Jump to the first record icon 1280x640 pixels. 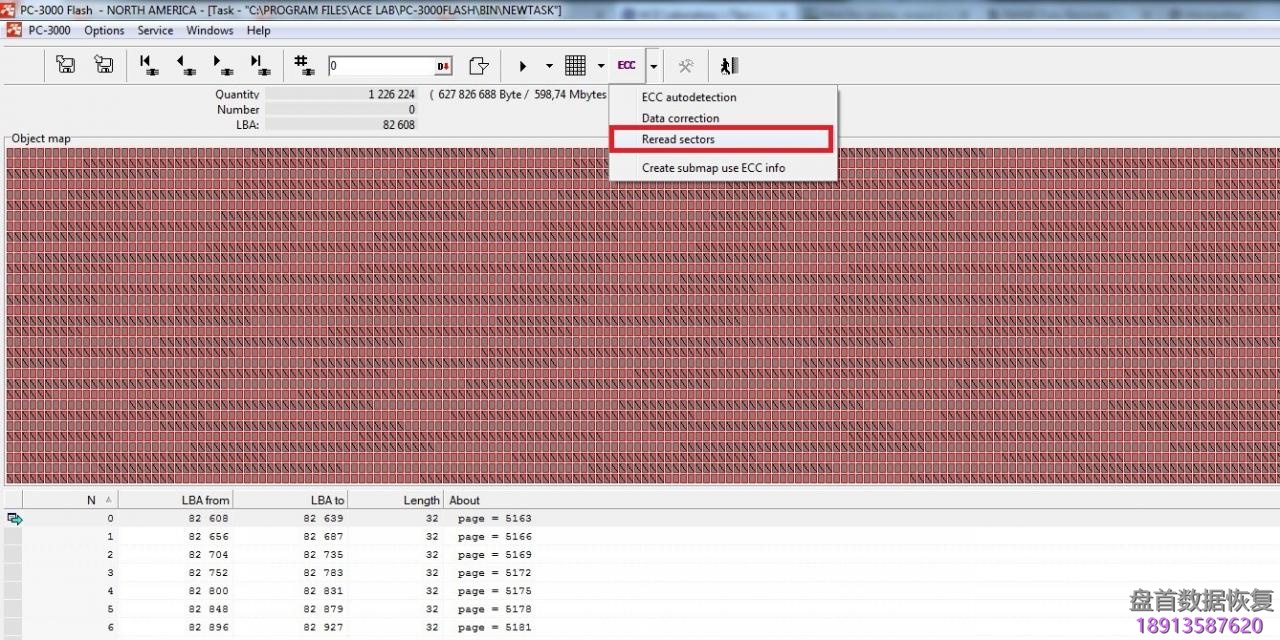pos(148,65)
